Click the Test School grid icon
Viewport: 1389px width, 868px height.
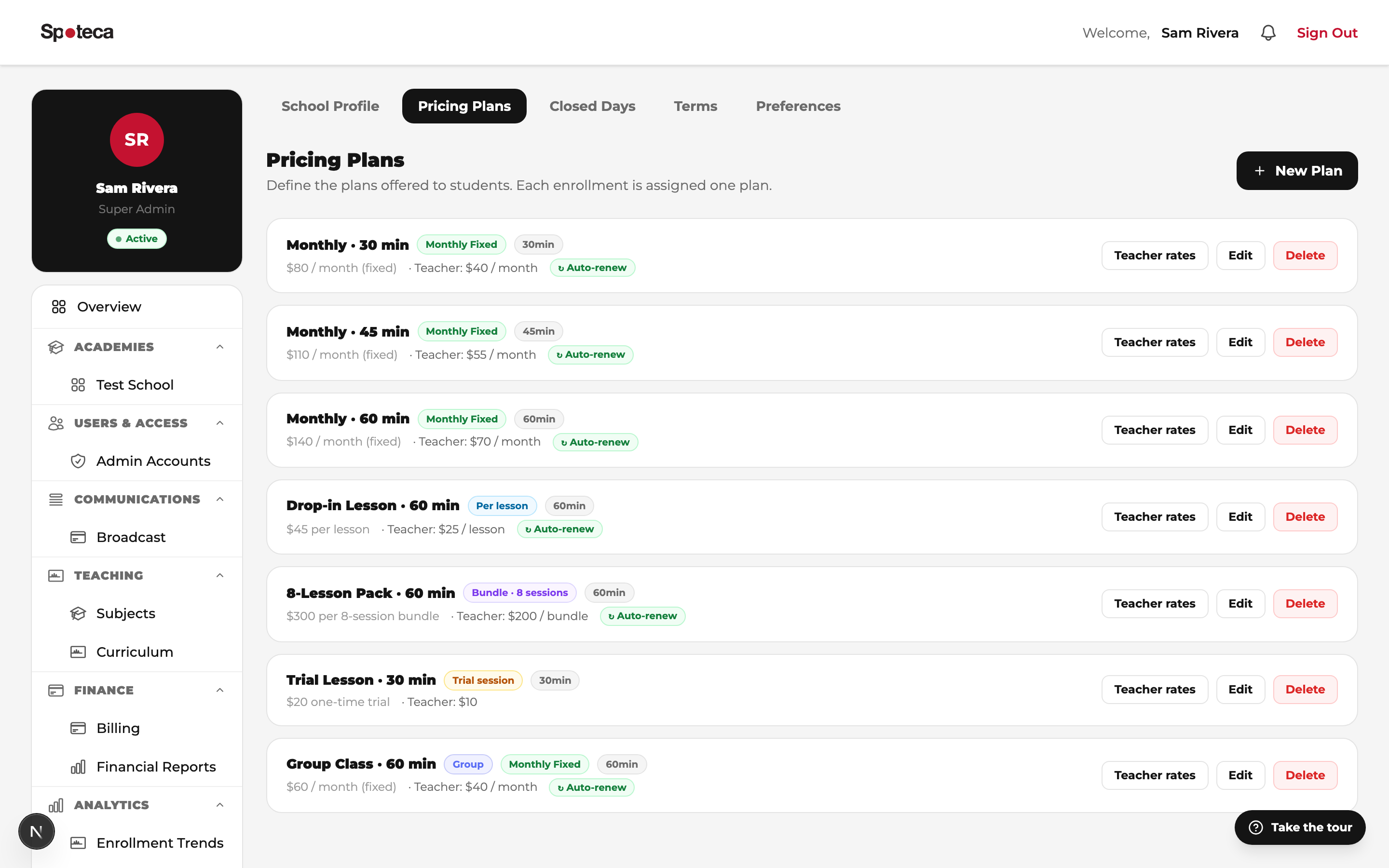(78, 385)
